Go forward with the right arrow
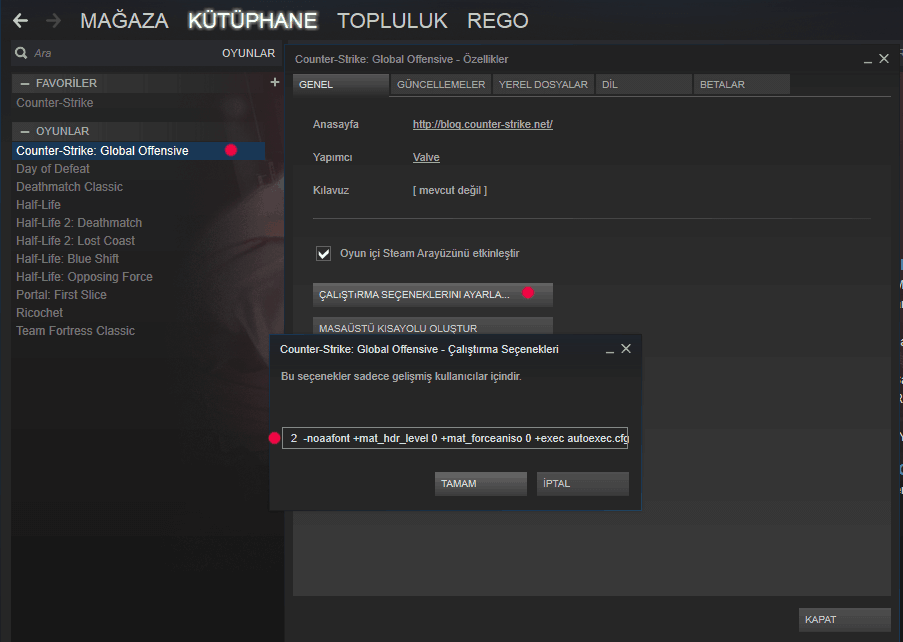Screen dimensions: 903x642 [x=54, y=21]
